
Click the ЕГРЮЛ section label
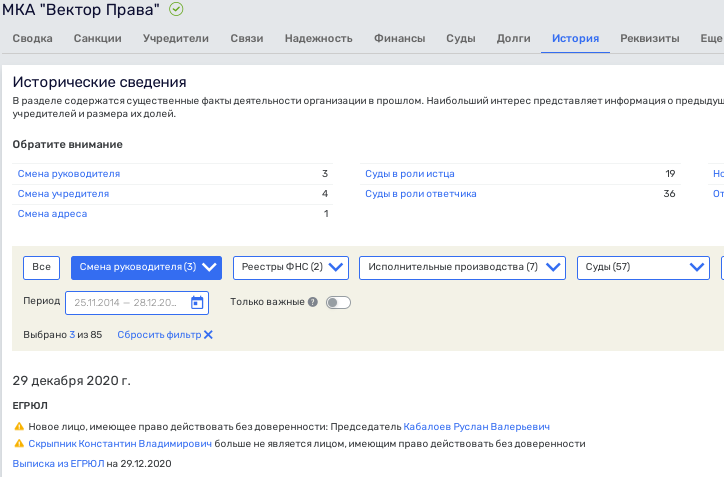click(30, 405)
